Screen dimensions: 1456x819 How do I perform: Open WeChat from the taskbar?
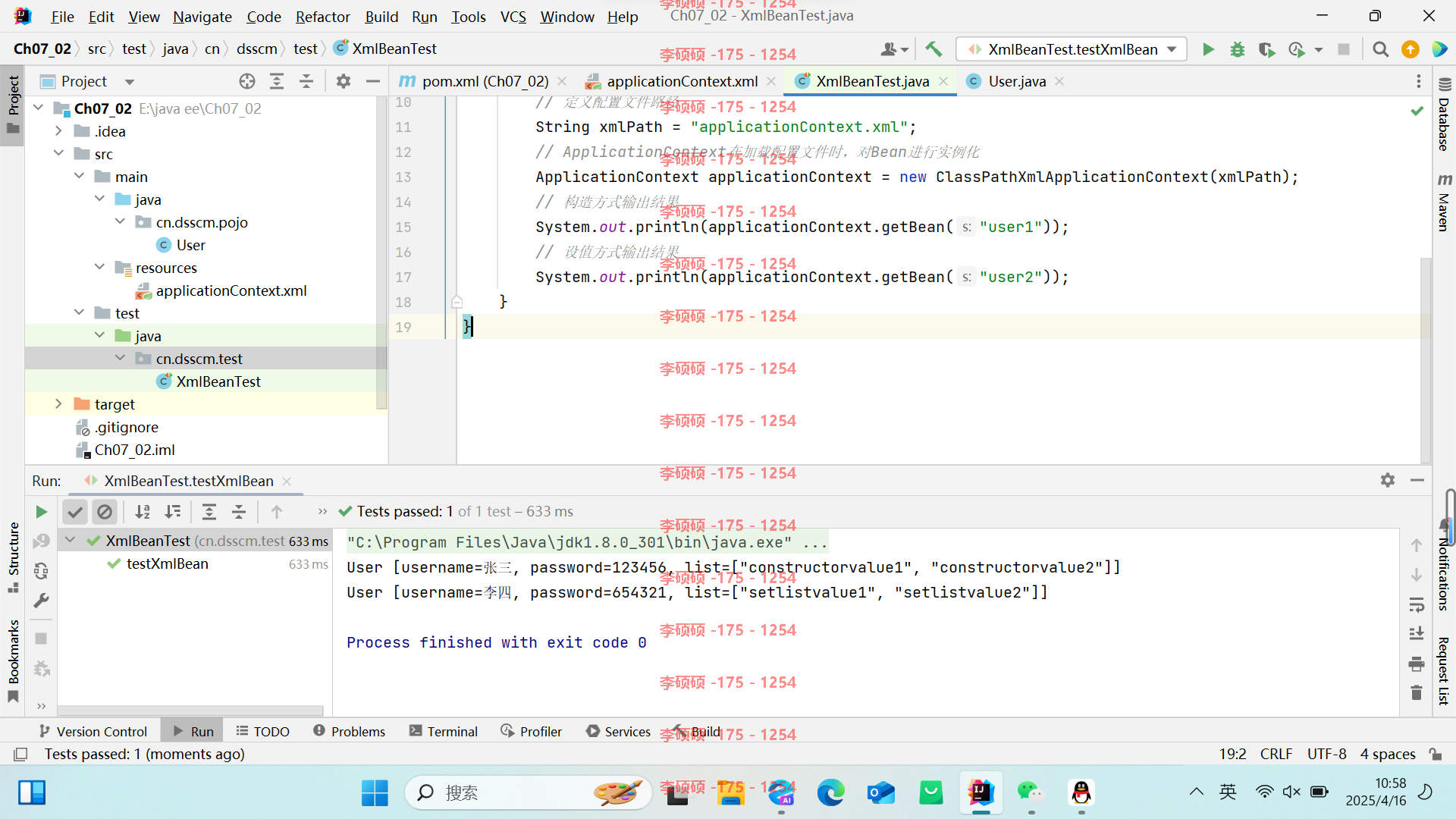pyautogui.click(x=1030, y=792)
